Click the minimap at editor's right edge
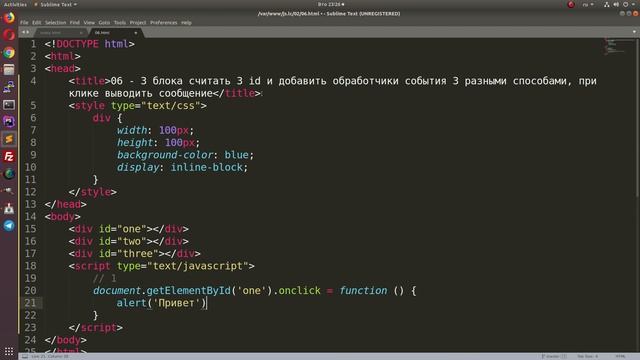The height and width of the screenshot is (360, 640). [x=620, y=47]
